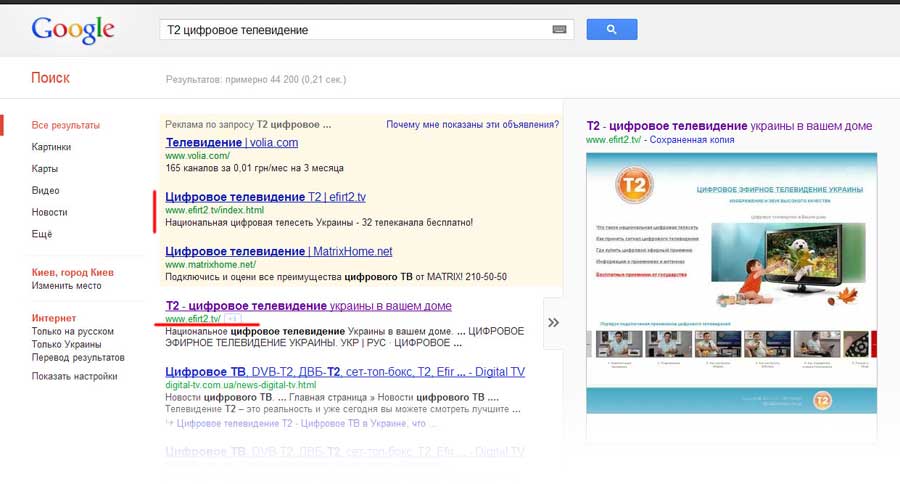Open ad "Цифровое телевидение T2 | efirt2.tv"
Viewport: 900px width, 484px height.
[x=265, y=197]
